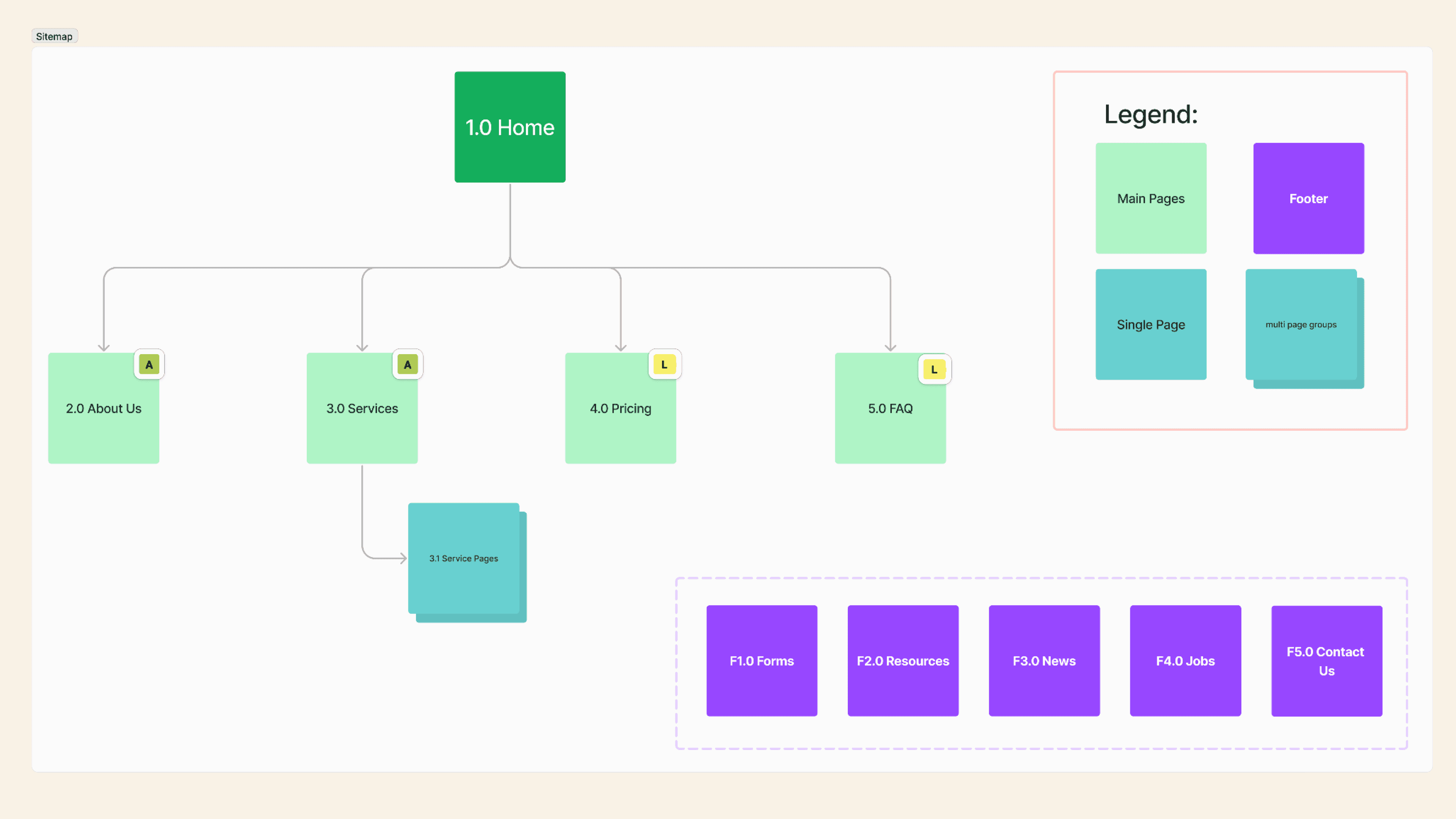Click the Sitemap frame label
1456x819 pixels.
(x=54, y=37)
